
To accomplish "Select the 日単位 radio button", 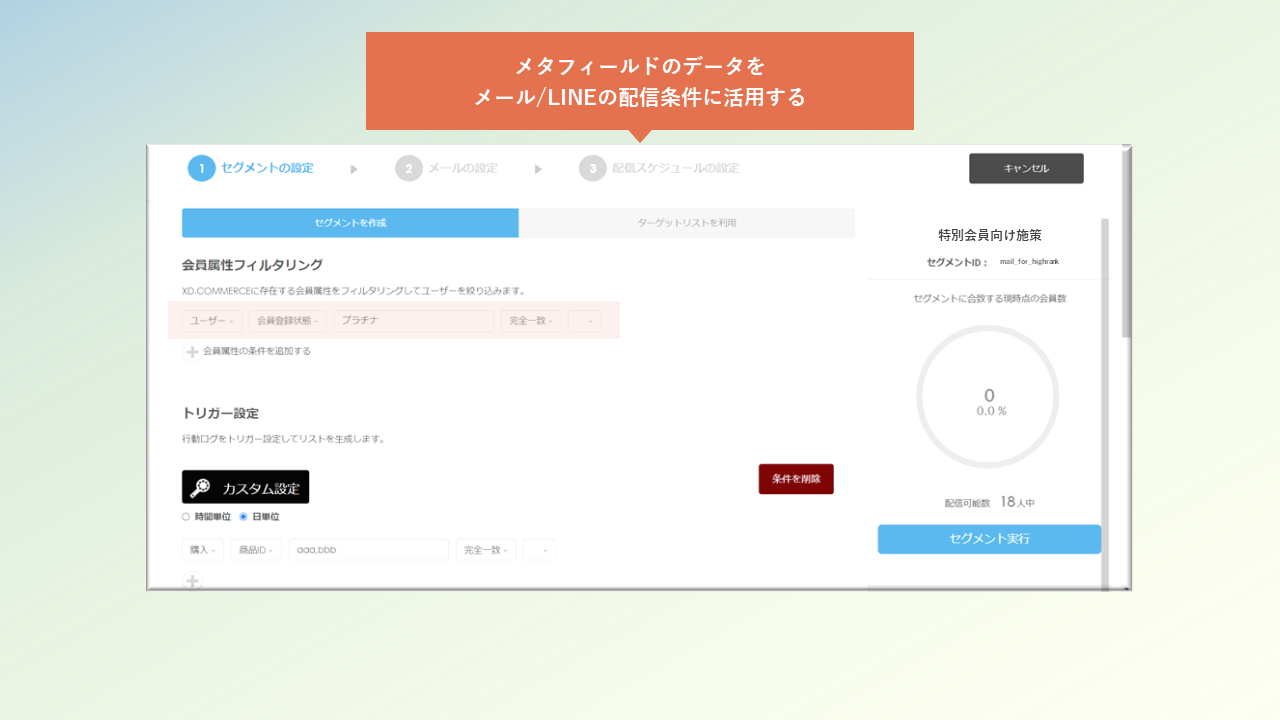I will click(x=243, y=517).
